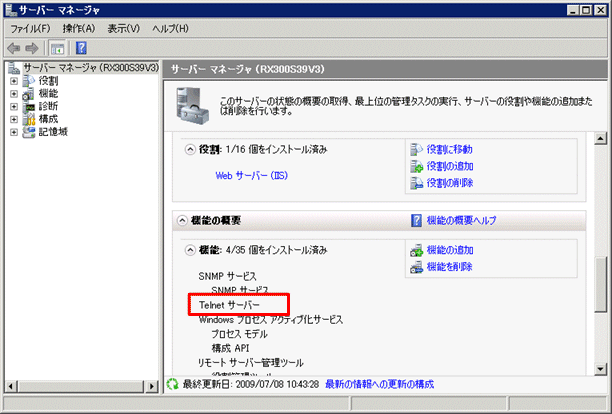The height and width of the screenshot is (414, 612).
Task: Expand the 記憶域 tree node
Action: (x=14, y=132)
